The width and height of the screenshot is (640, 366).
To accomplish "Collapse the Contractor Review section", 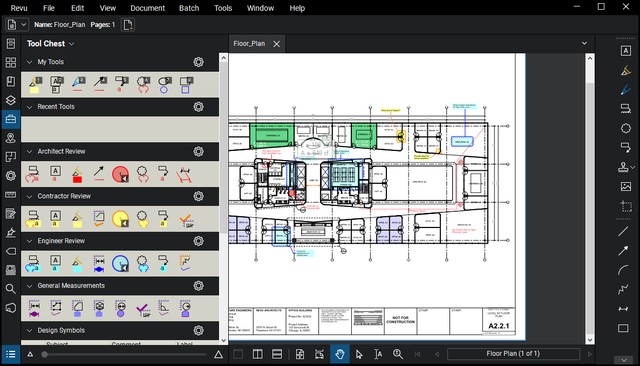I will (29, 196).
